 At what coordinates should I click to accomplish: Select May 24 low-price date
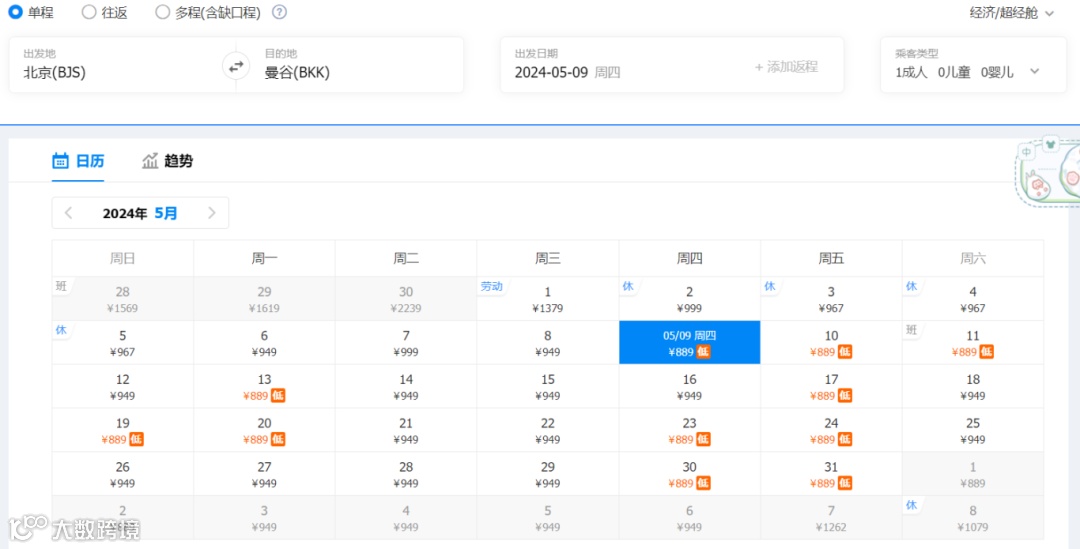pyautogui.click(x=831, y=430)
